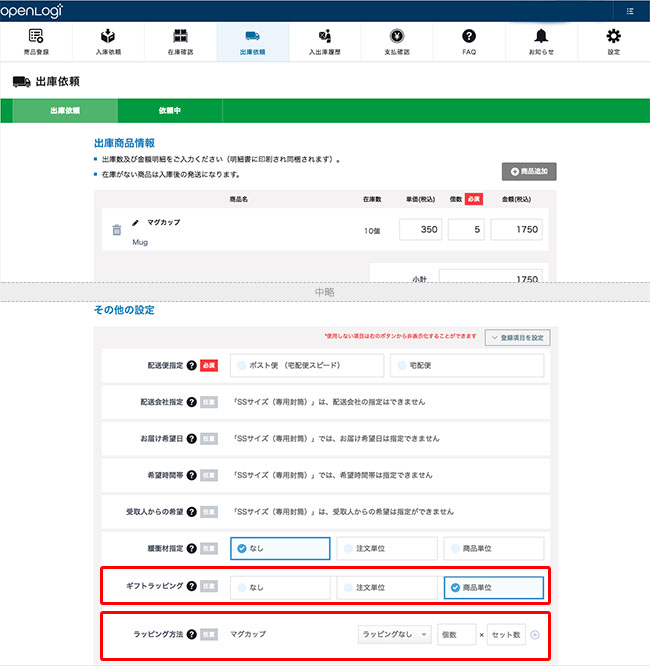650x666 pixels.
Task: Click the 個数 field showing 5
Action: click(466, 229)
